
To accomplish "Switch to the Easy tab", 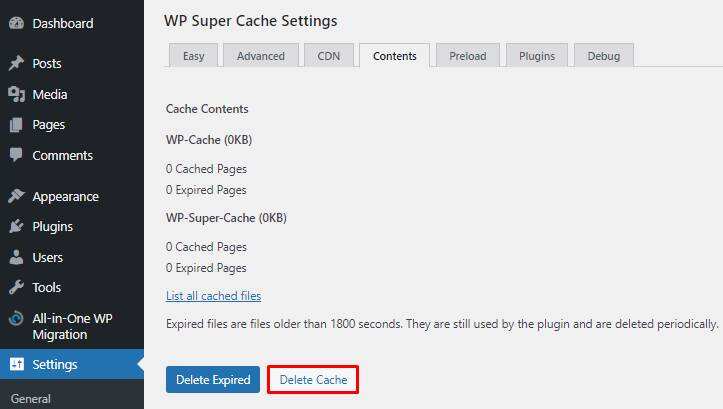I will click(193, 56).
